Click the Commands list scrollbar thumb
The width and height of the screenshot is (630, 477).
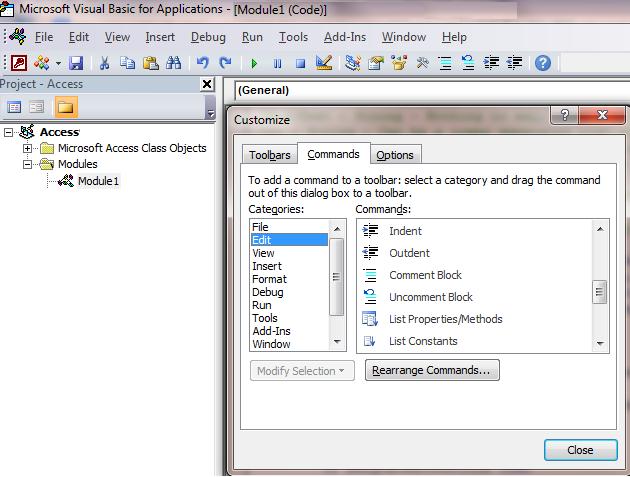(600, 292)
